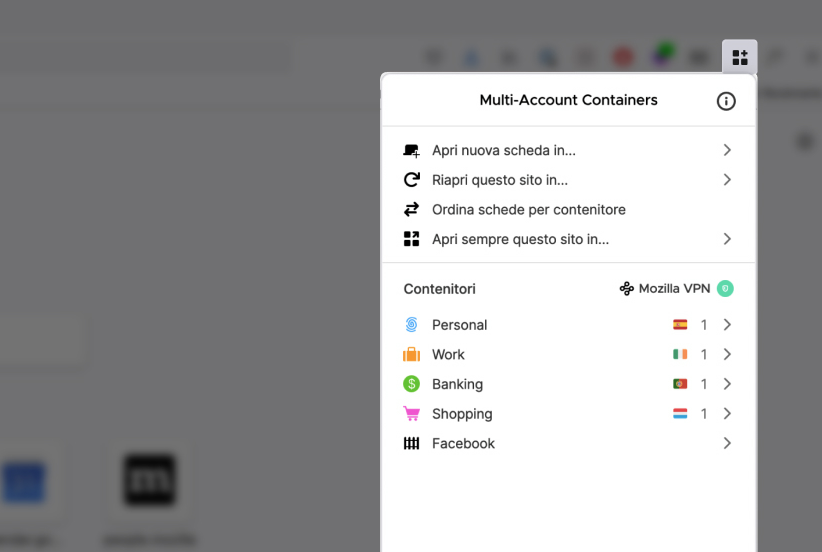The height and width of the screenshot is (552, 822).
Task: Open the info icon in panel header
Action: pos(726,101)
